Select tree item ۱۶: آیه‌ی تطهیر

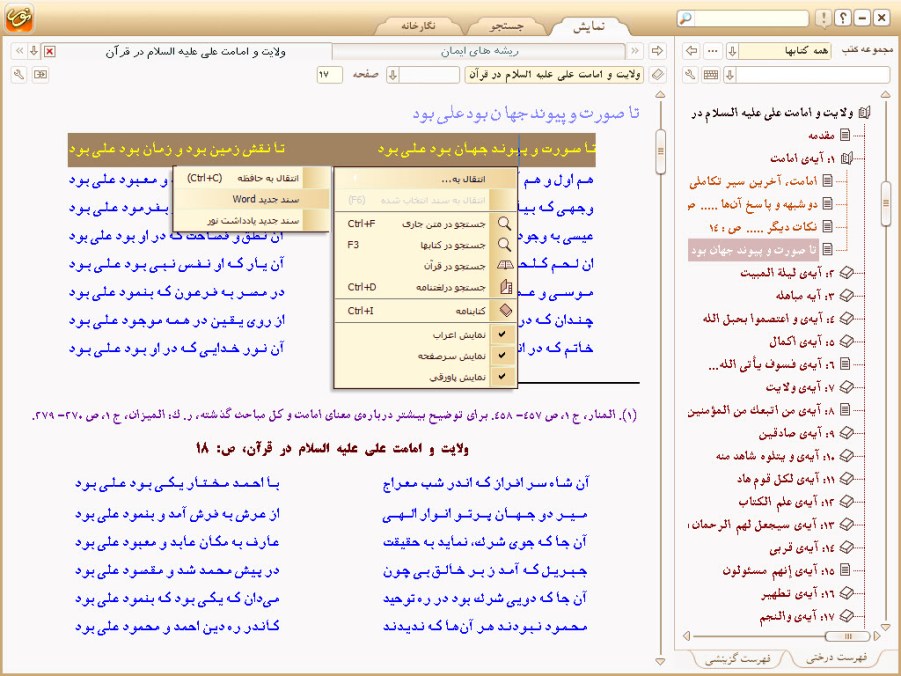(x=798, y=593)
